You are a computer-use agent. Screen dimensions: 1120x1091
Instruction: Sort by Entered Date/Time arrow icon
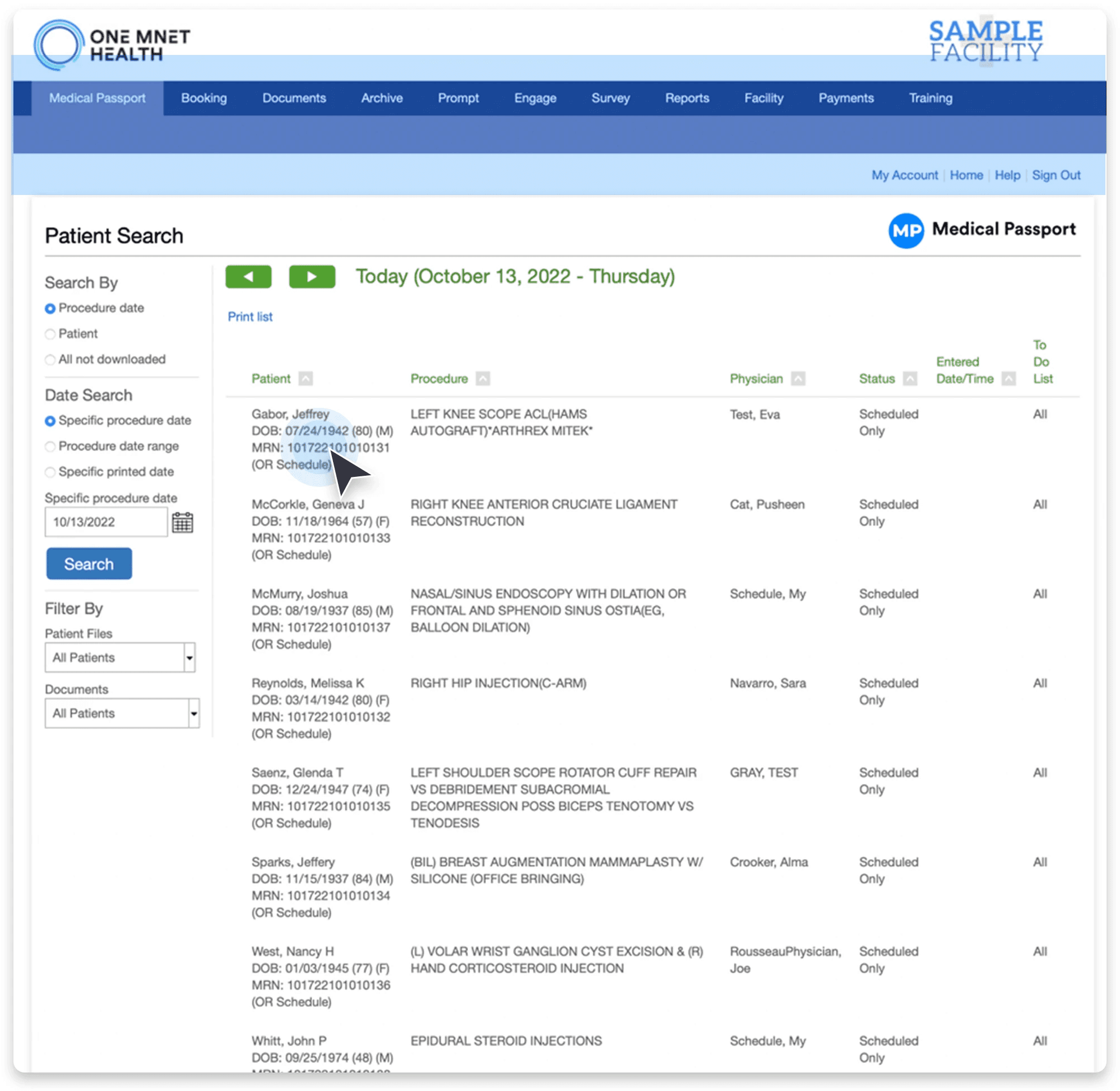click(1009, 379)
